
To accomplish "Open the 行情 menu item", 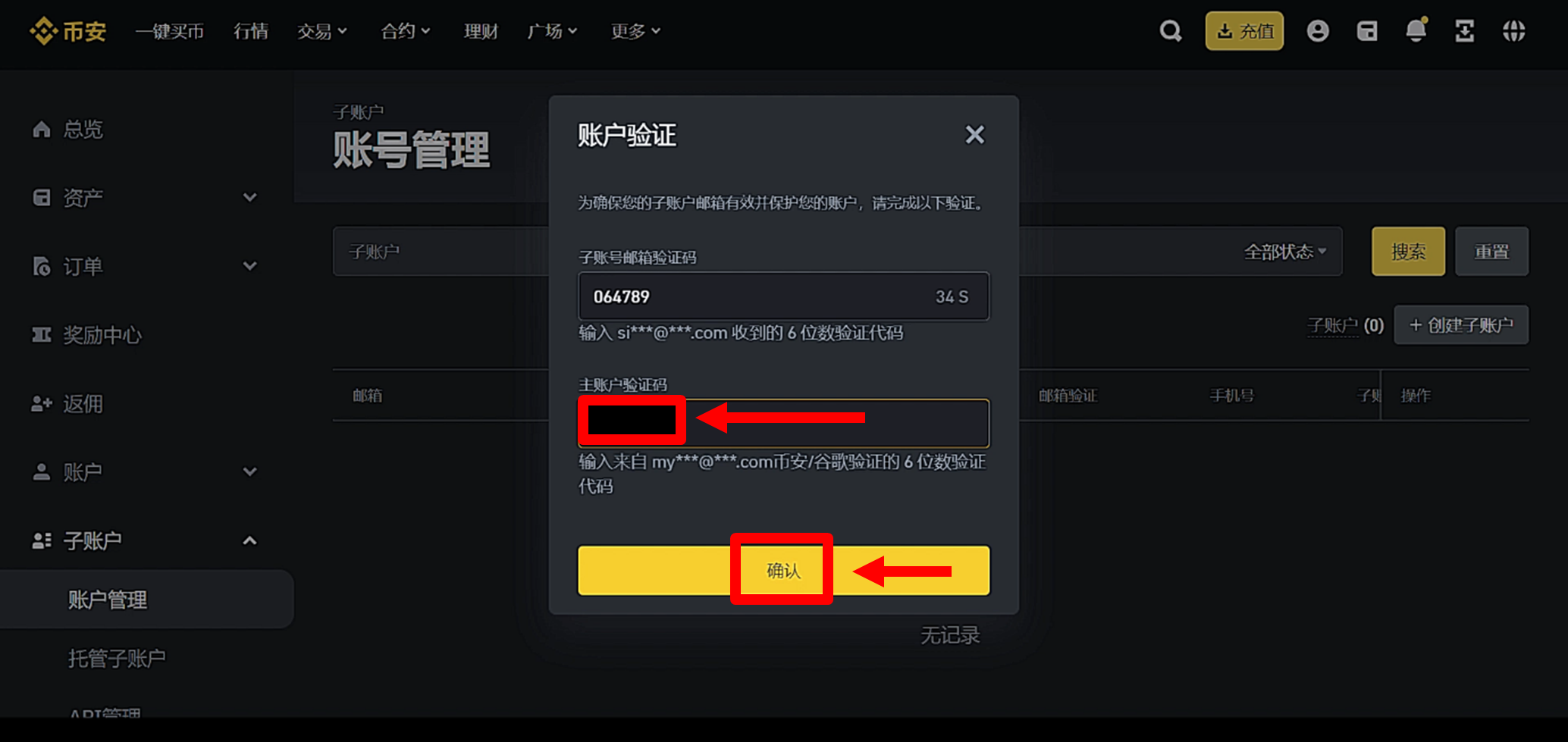I will coord(250,30).
